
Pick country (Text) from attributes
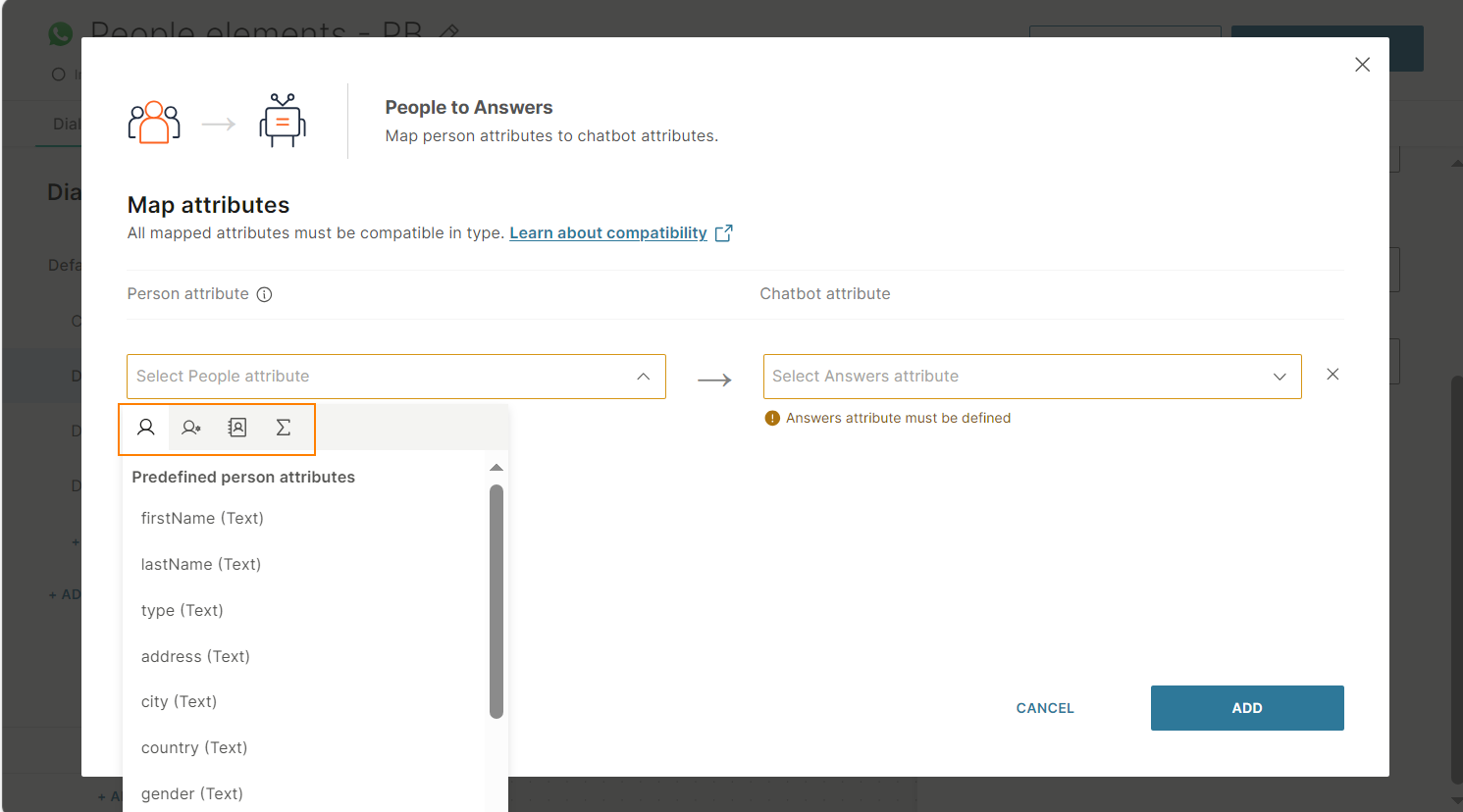(x=194, y=747)
